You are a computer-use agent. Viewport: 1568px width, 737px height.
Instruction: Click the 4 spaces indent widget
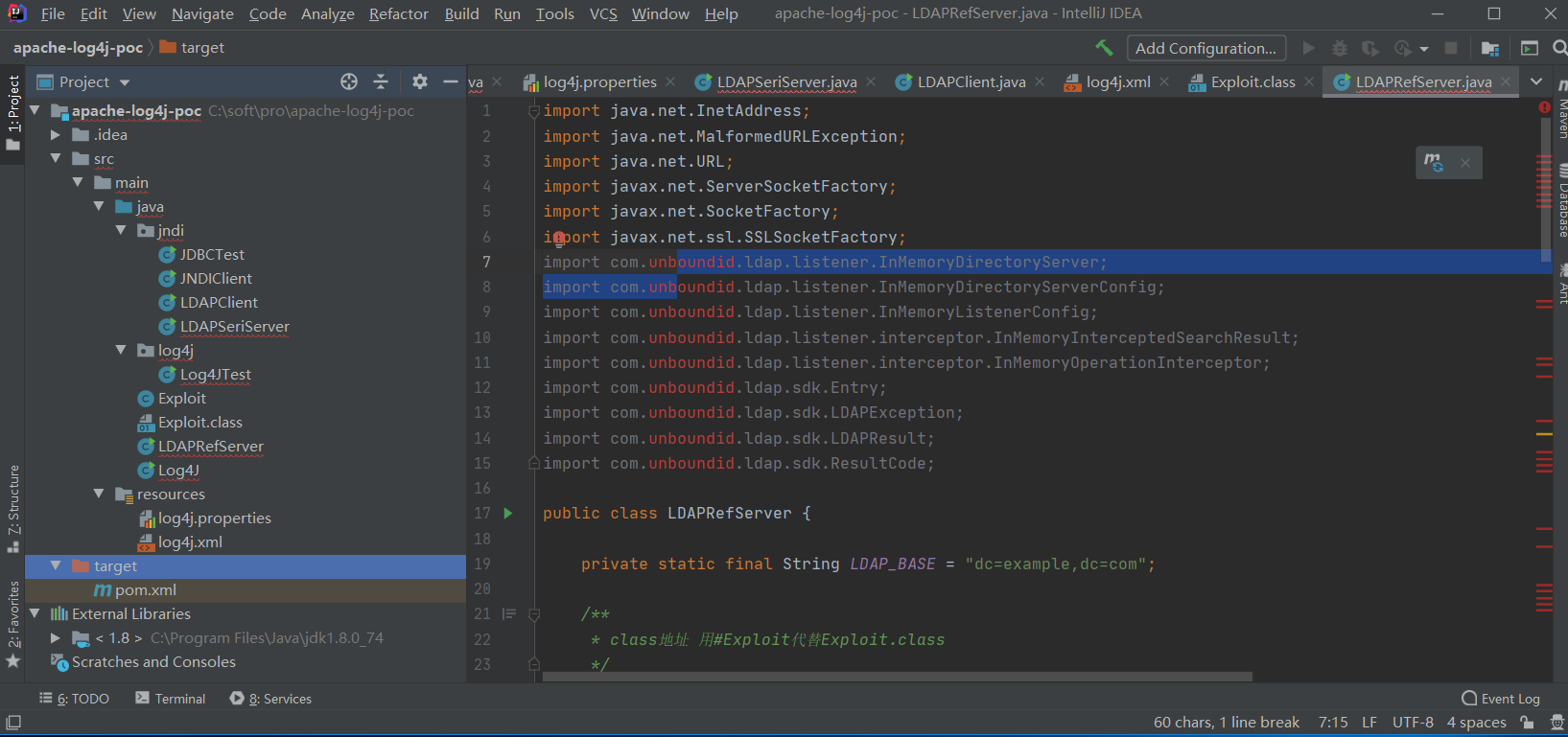[x=1477, y=723]
